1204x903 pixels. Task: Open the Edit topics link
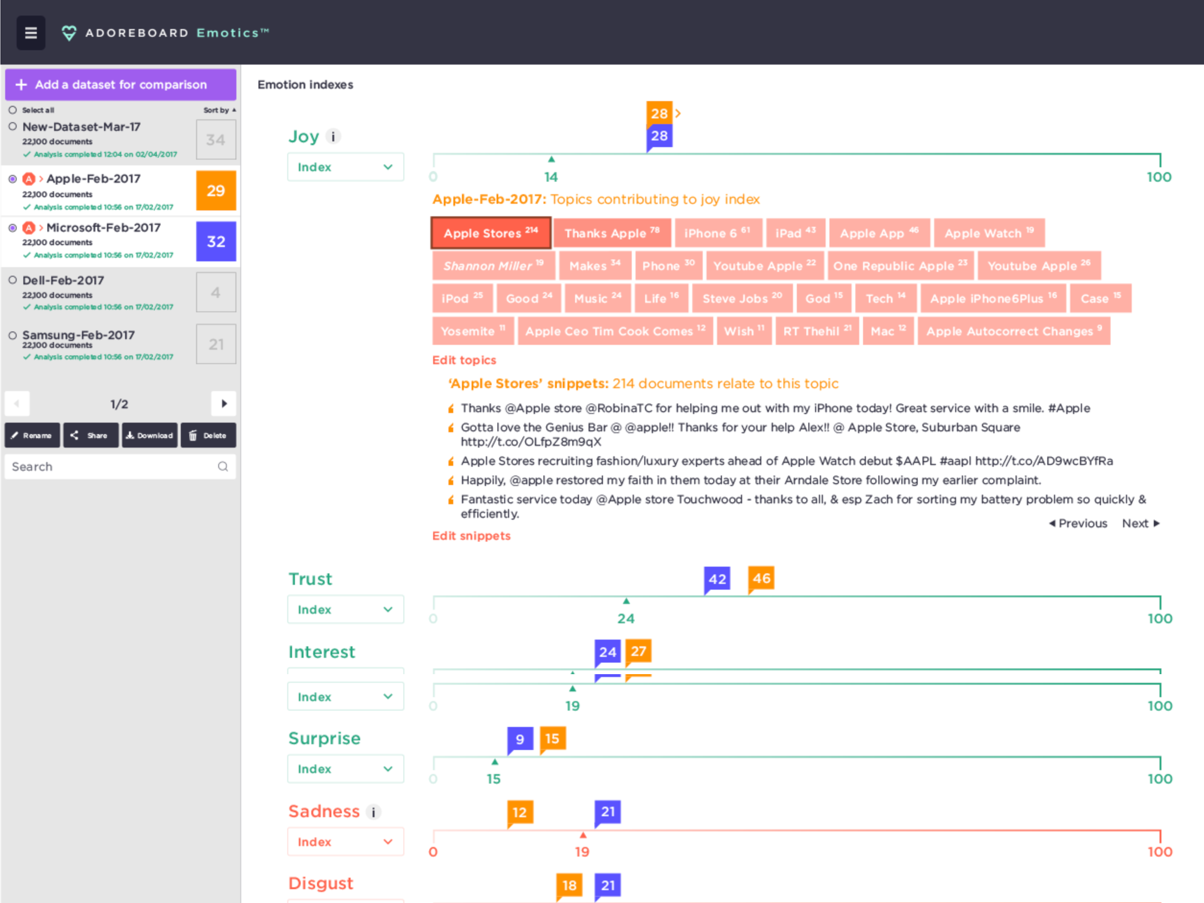[464, 360]
